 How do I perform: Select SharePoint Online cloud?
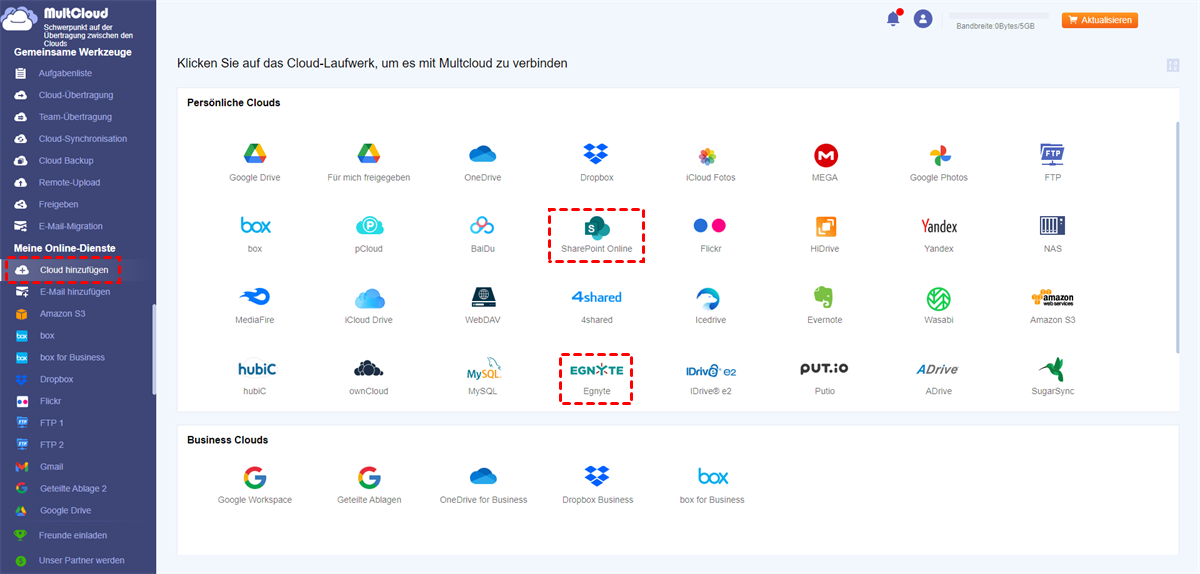click(598, 226)
